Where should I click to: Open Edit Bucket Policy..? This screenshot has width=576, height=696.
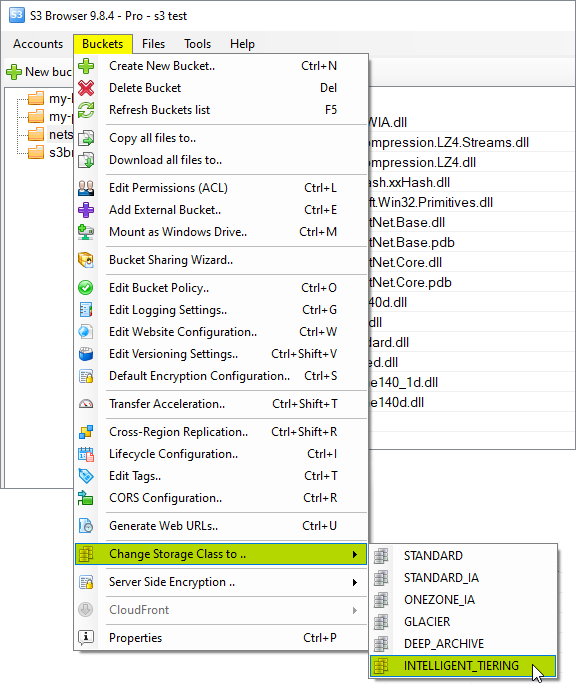(221, 288)
